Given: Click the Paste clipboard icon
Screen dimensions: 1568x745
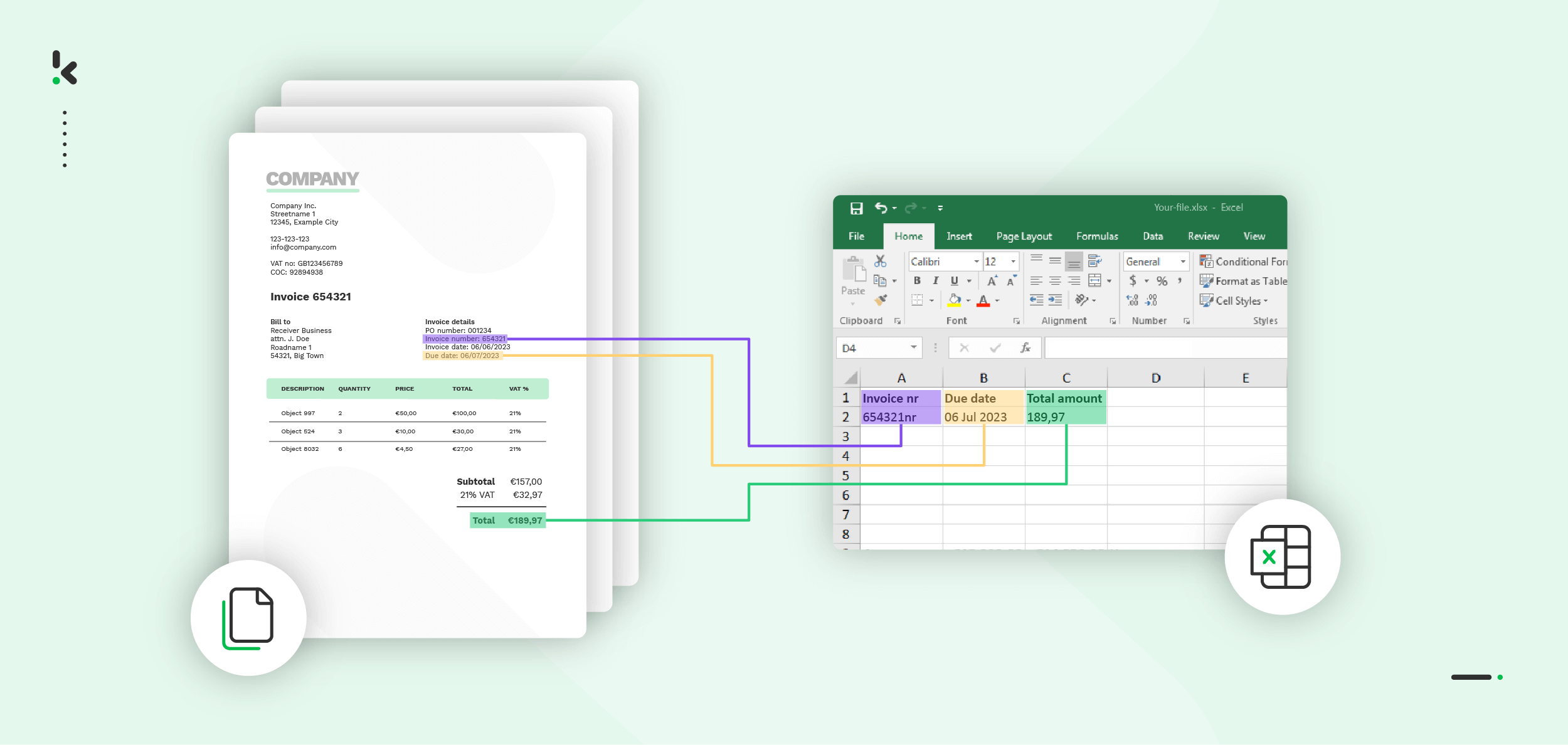Looking at the screenshot, I should 854,270.
